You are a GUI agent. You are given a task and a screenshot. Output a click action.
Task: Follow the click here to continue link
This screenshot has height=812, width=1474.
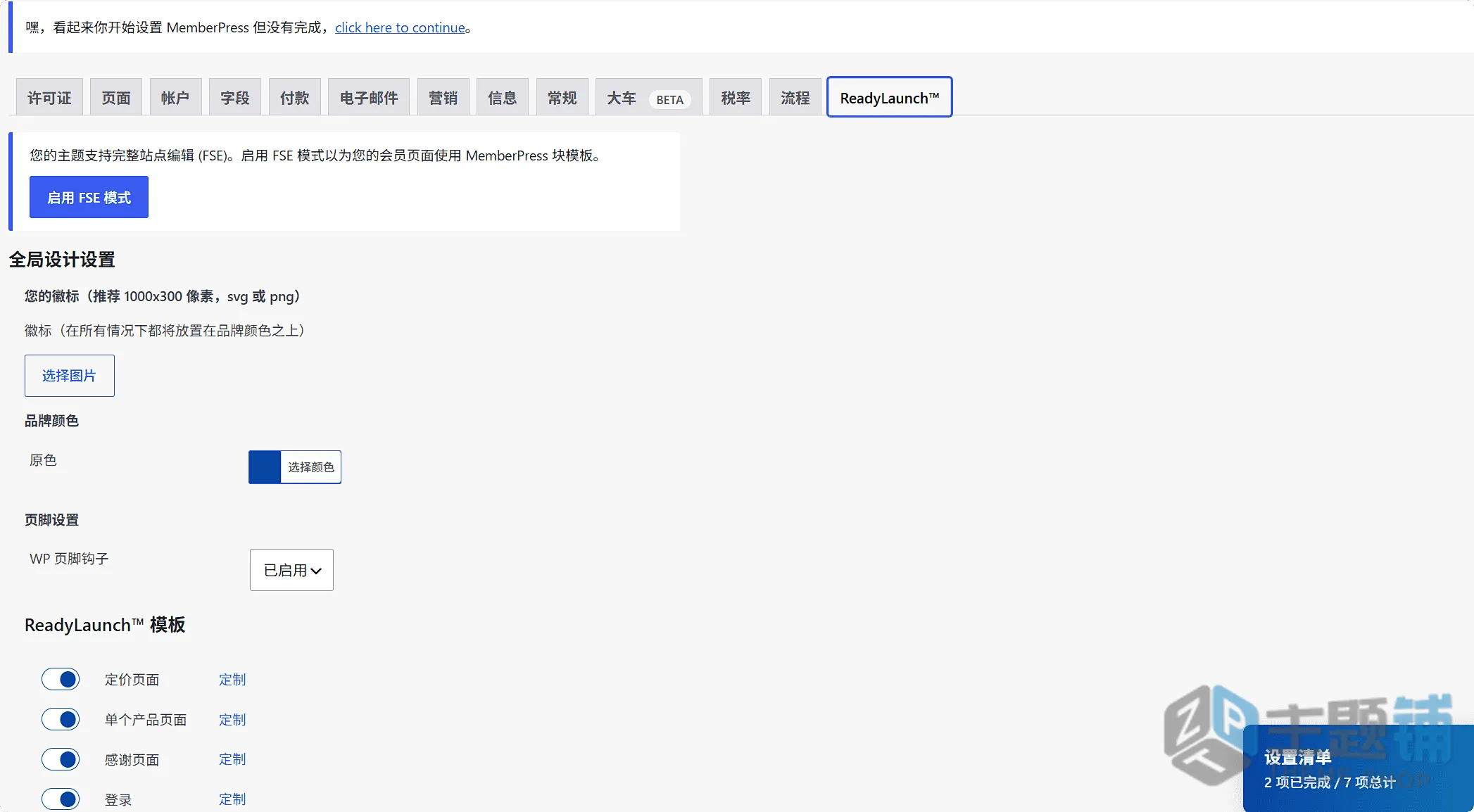pos(400,27)
